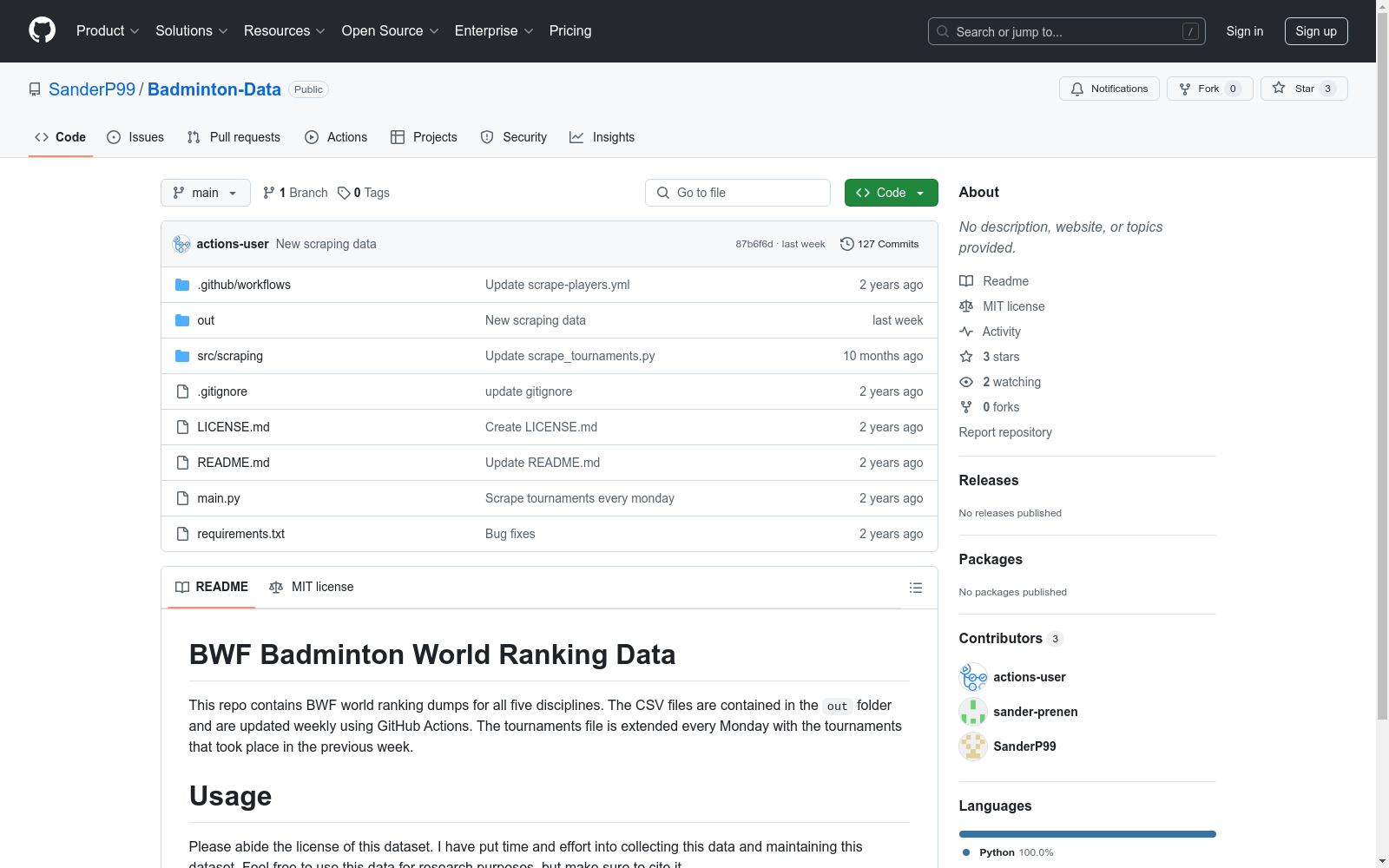Switch to the Actions tab
1389x868 pixels.
pos(336,137)
